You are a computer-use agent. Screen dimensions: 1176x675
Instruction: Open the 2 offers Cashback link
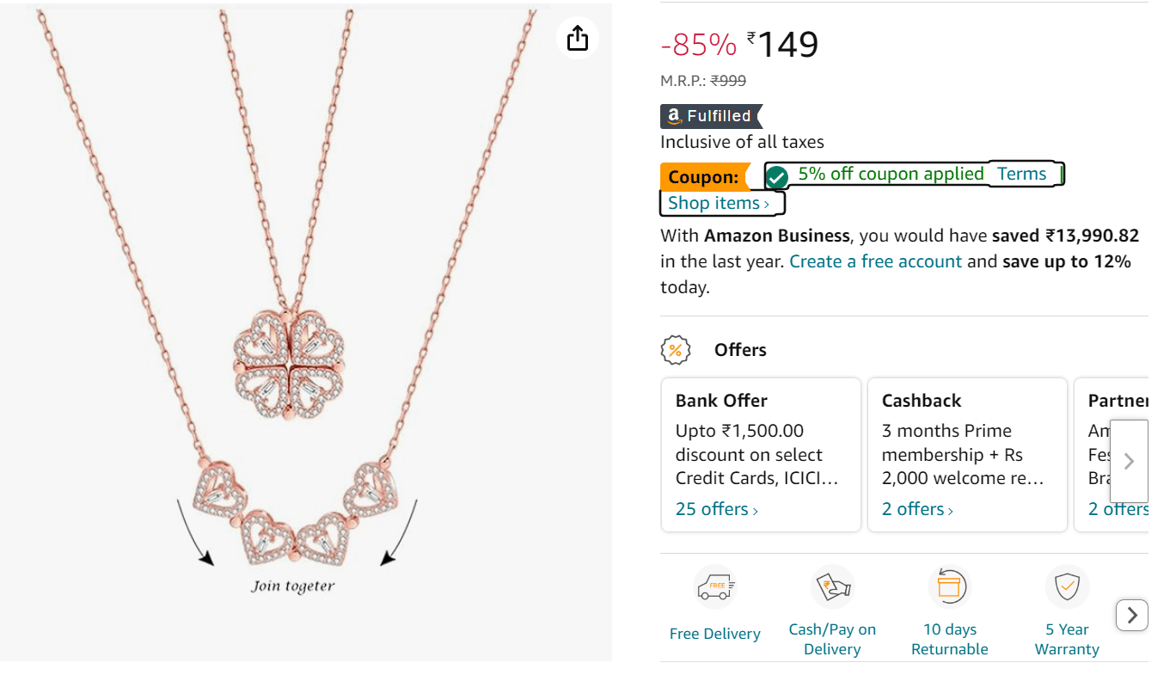(x=917, y=509)
